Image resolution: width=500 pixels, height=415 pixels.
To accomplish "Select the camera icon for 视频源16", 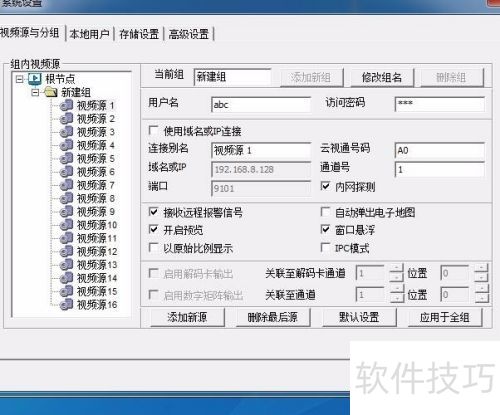I will [x=66, y=304].
